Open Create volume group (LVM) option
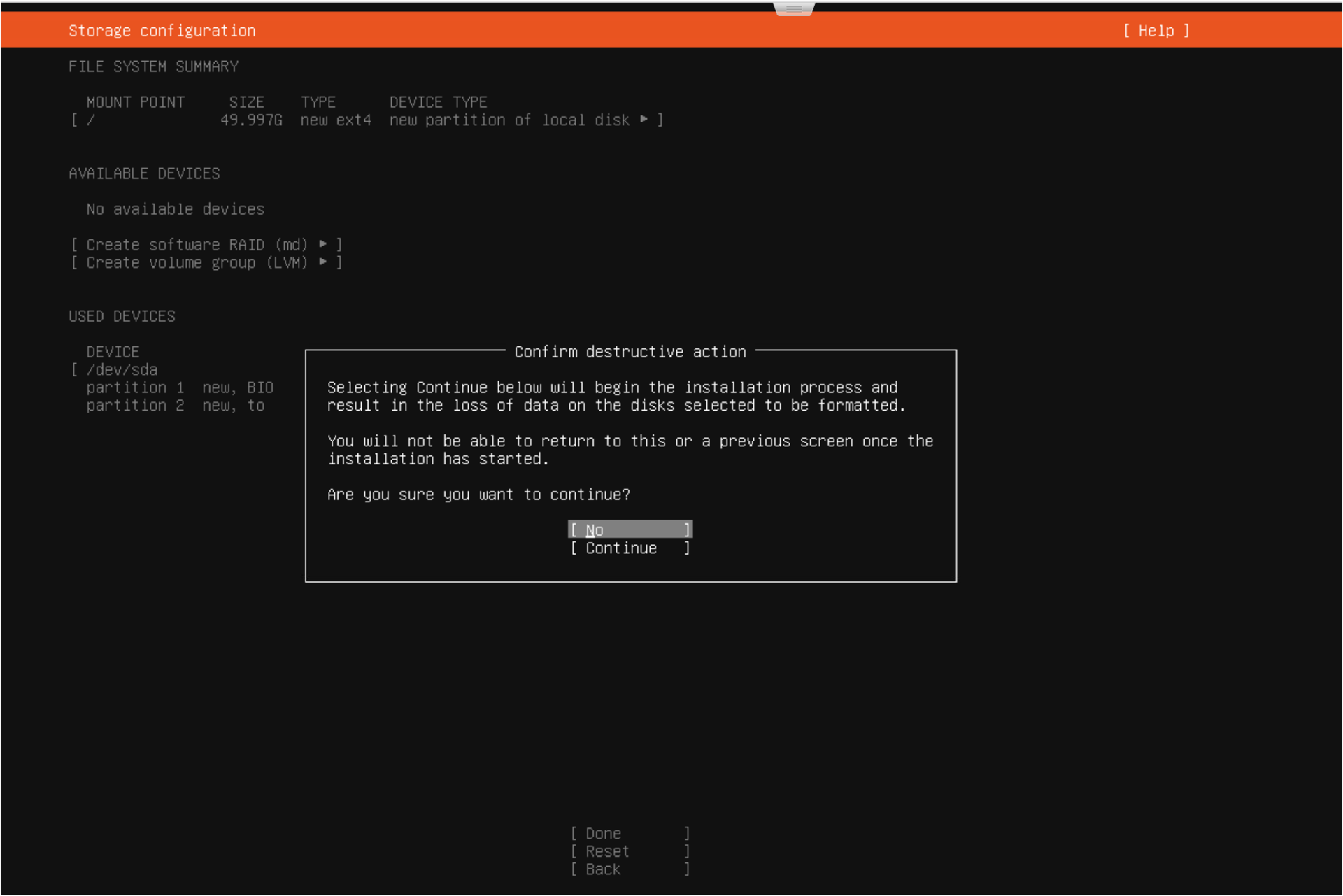Viewport: 1343px width, 896px height. pyautogui.click(x=197, y=263)
